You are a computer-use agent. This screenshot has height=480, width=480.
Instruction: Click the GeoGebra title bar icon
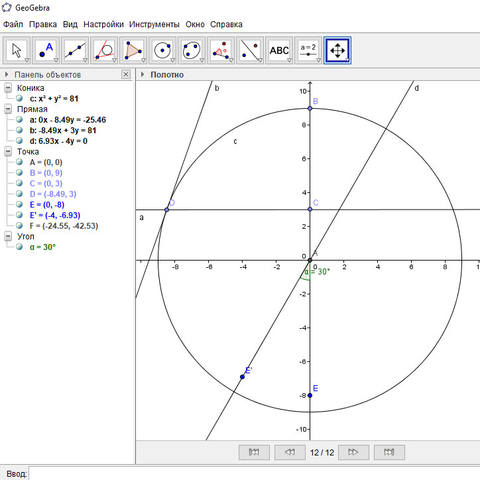pyautogui.click(x=7, y=7)
